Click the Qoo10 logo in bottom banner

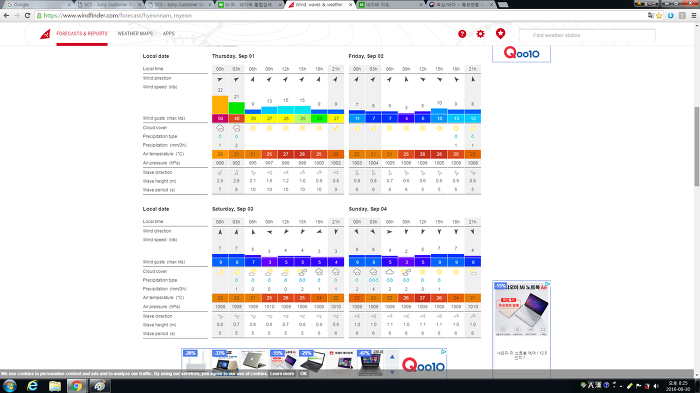[423, 365]
